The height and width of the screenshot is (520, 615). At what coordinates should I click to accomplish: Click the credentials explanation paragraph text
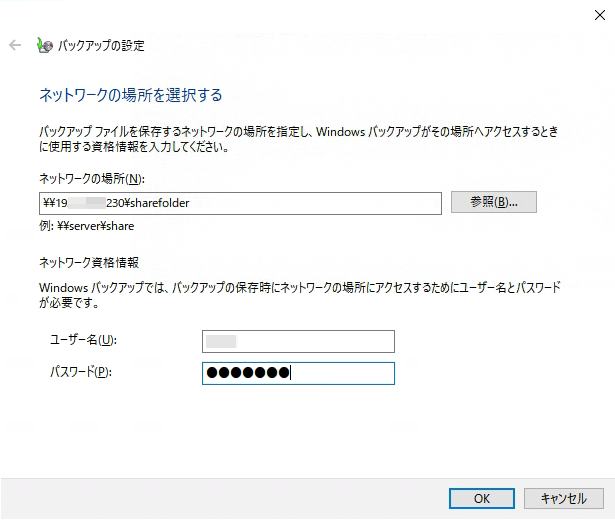(x=300, y=295)
